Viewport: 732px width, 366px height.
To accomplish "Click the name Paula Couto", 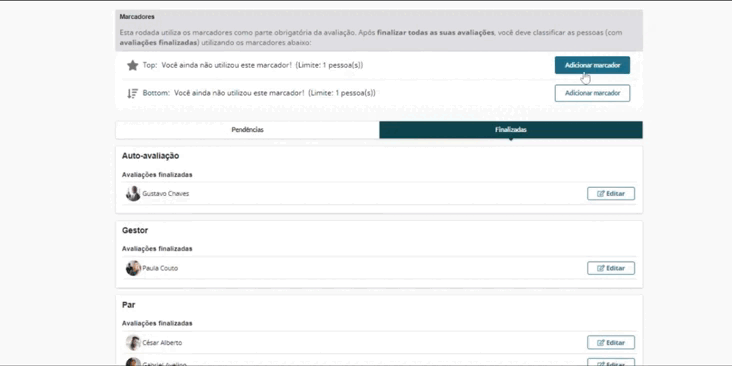I will click(160, 268).
